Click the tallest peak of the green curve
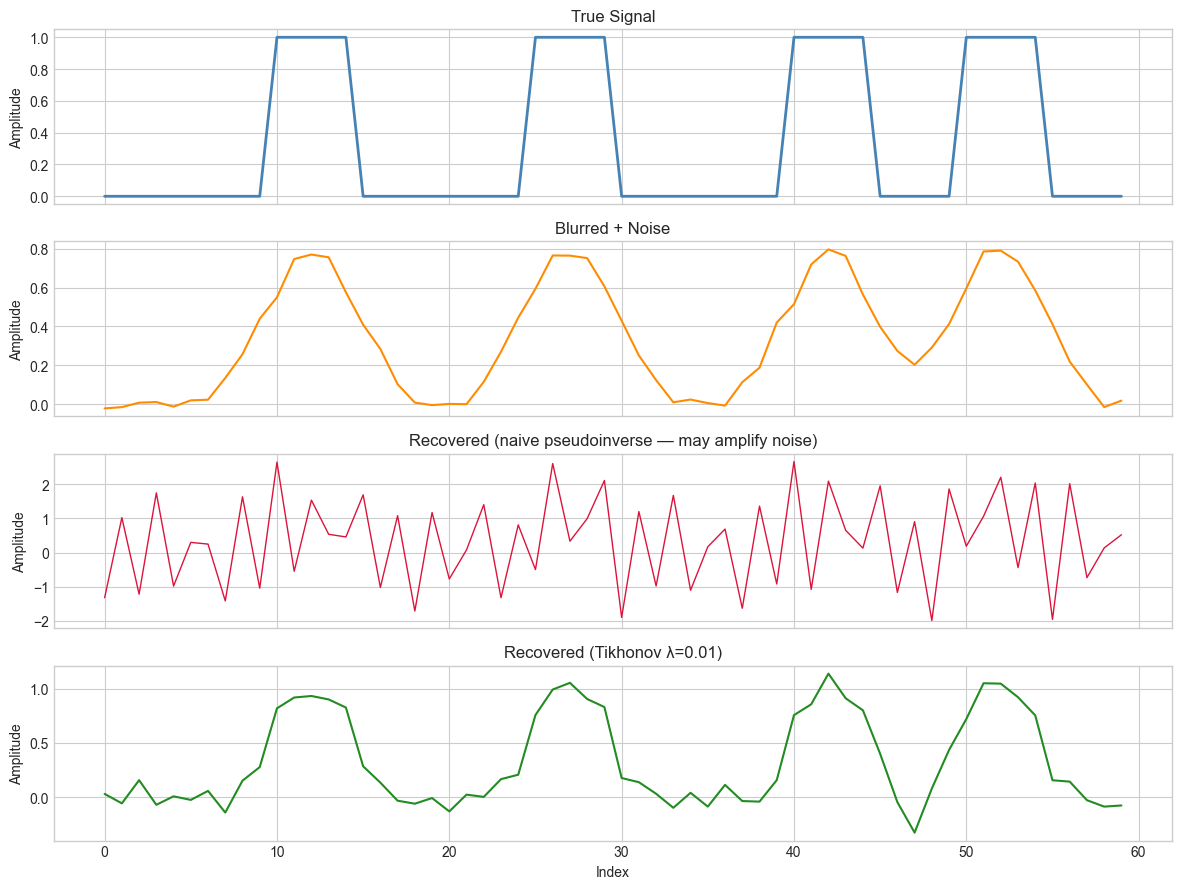Viewport: 1182px width, 889px height. (x=828, y=674)
